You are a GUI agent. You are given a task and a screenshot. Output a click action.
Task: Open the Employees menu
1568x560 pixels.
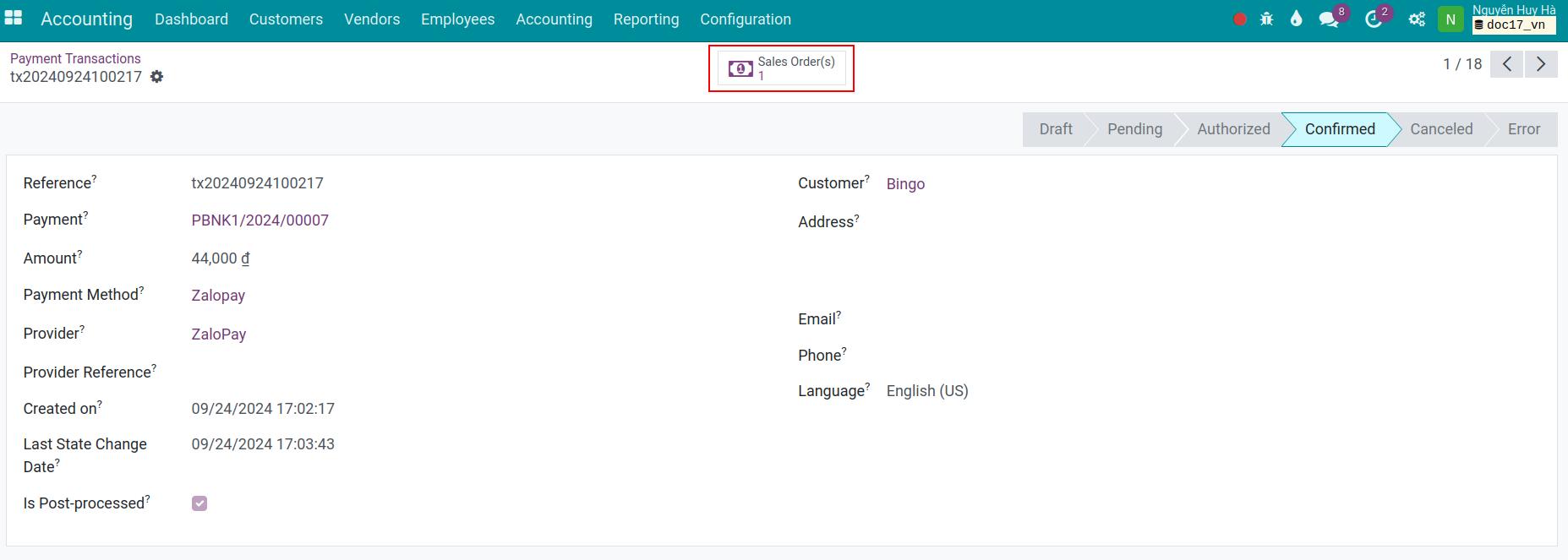[x=457, y=19]
